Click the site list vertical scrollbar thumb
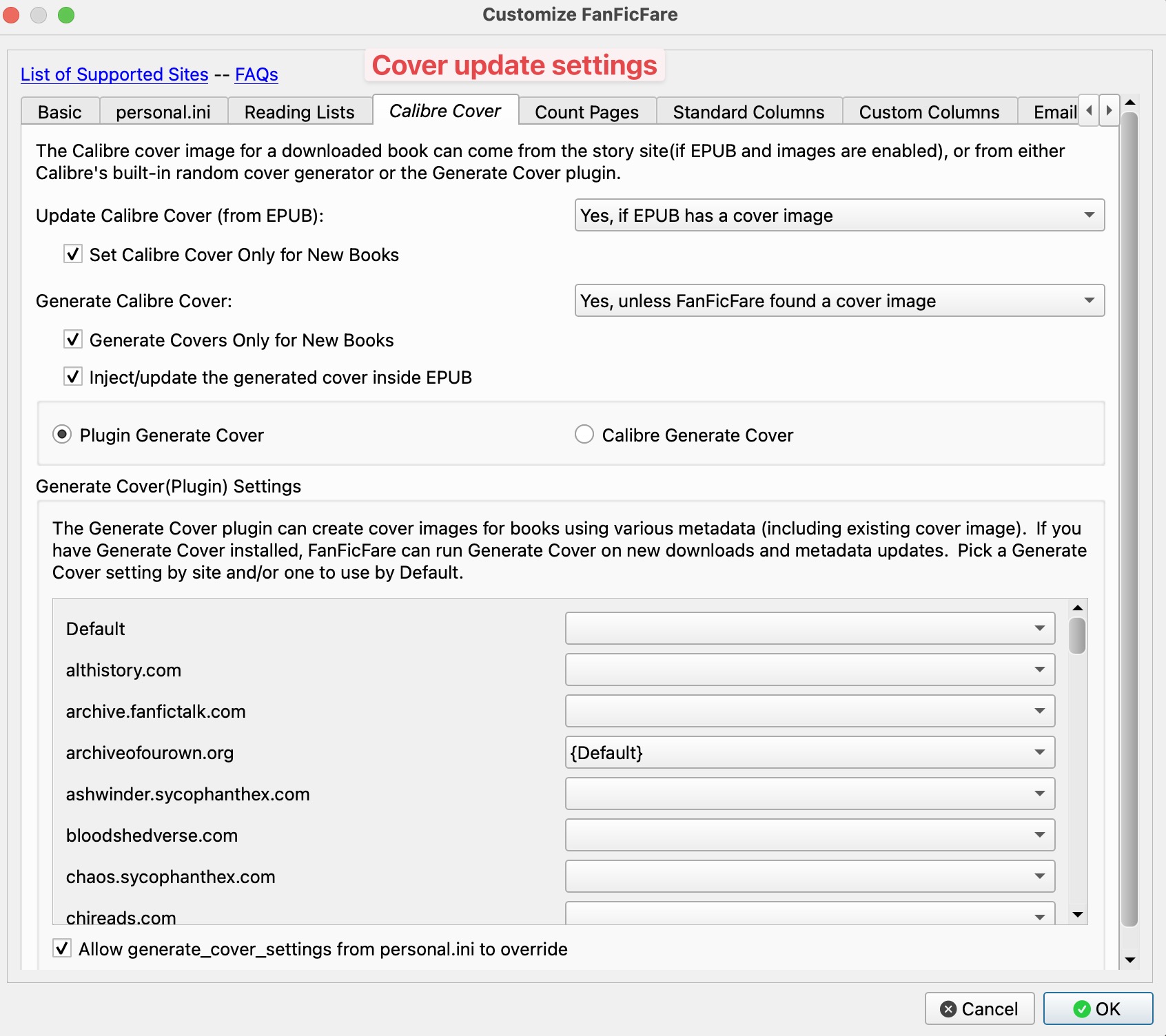Viewport: 1166px width, 1036px height. (x=1078, y=635)
